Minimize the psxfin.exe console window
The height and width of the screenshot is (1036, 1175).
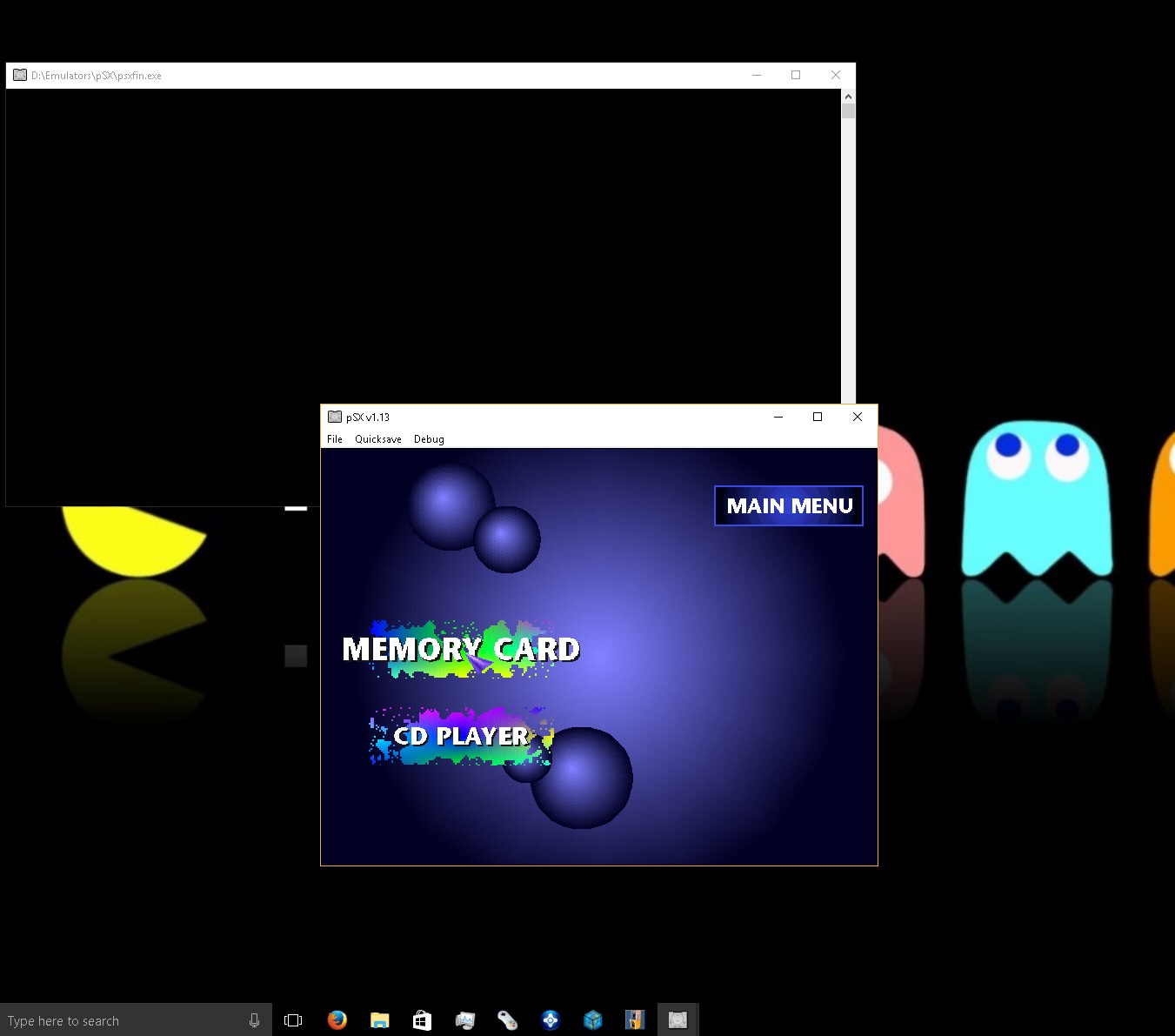[x=757, y=75]
